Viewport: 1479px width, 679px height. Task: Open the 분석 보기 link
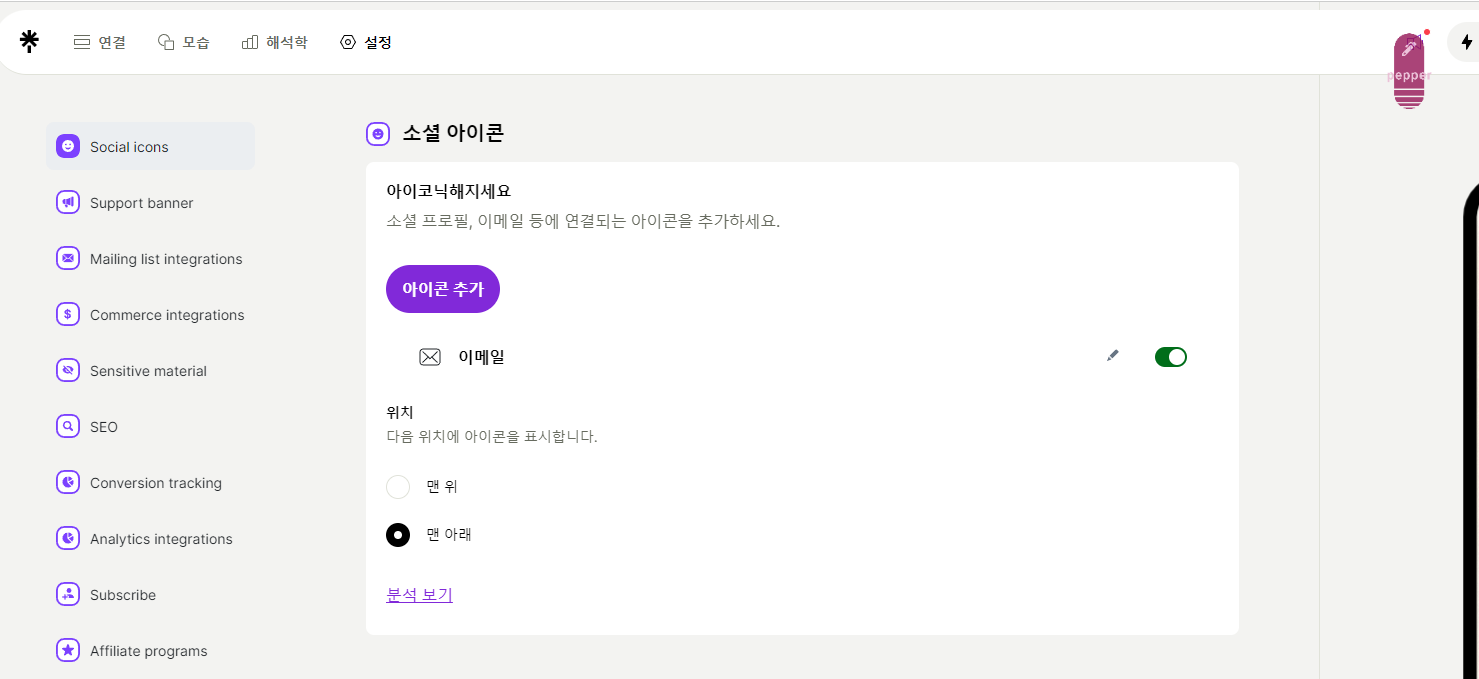(x=419, y=594)
